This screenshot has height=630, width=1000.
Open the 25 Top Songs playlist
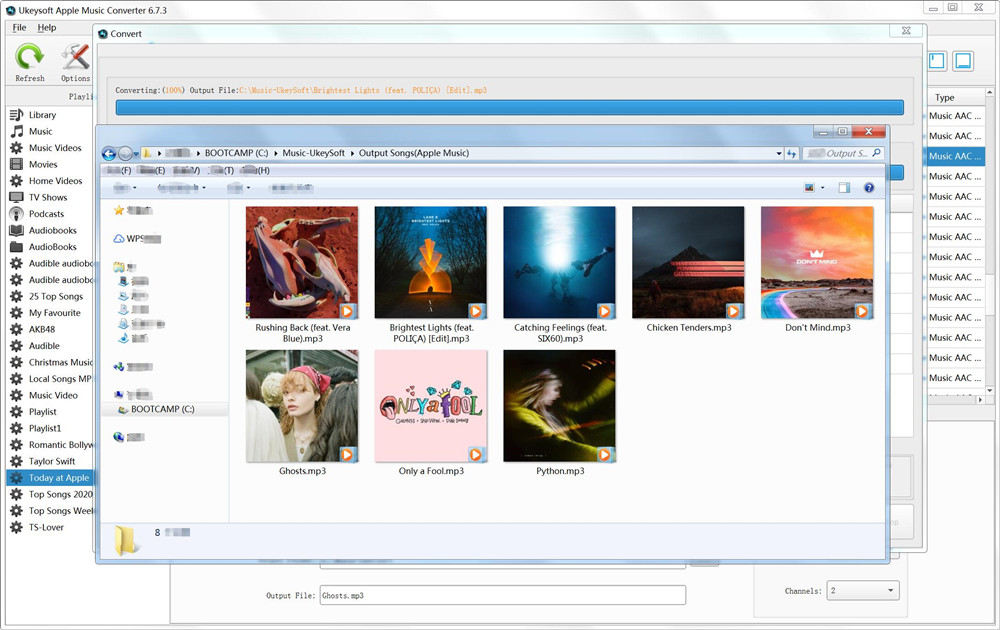[55, 297]
